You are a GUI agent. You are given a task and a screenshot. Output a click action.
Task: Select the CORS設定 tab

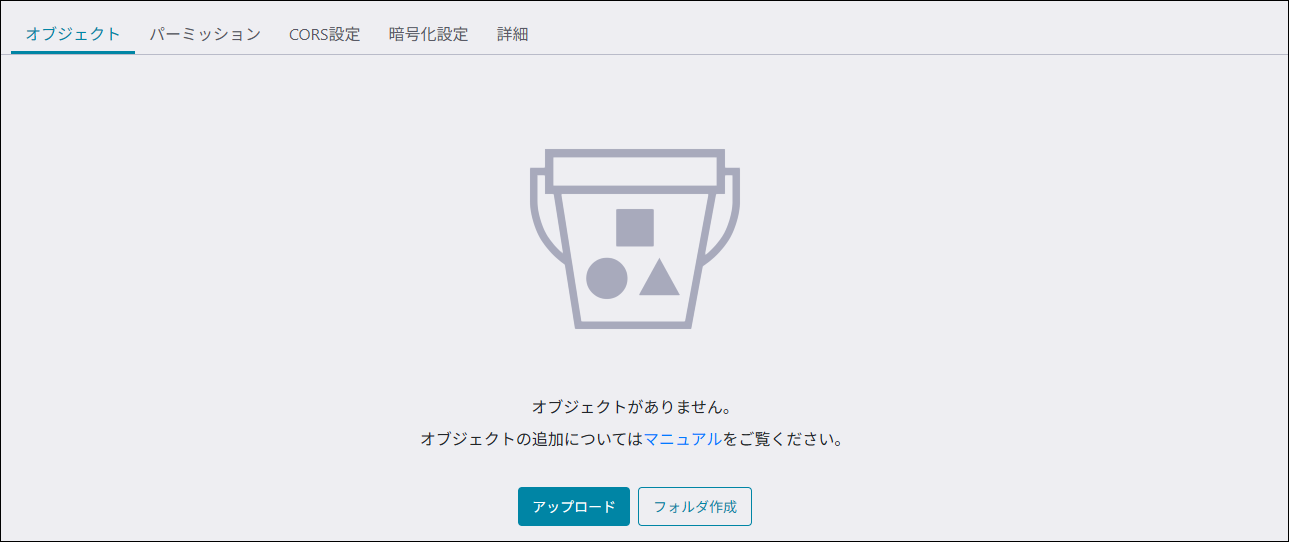pyautogui.click(x=324, y=34)
